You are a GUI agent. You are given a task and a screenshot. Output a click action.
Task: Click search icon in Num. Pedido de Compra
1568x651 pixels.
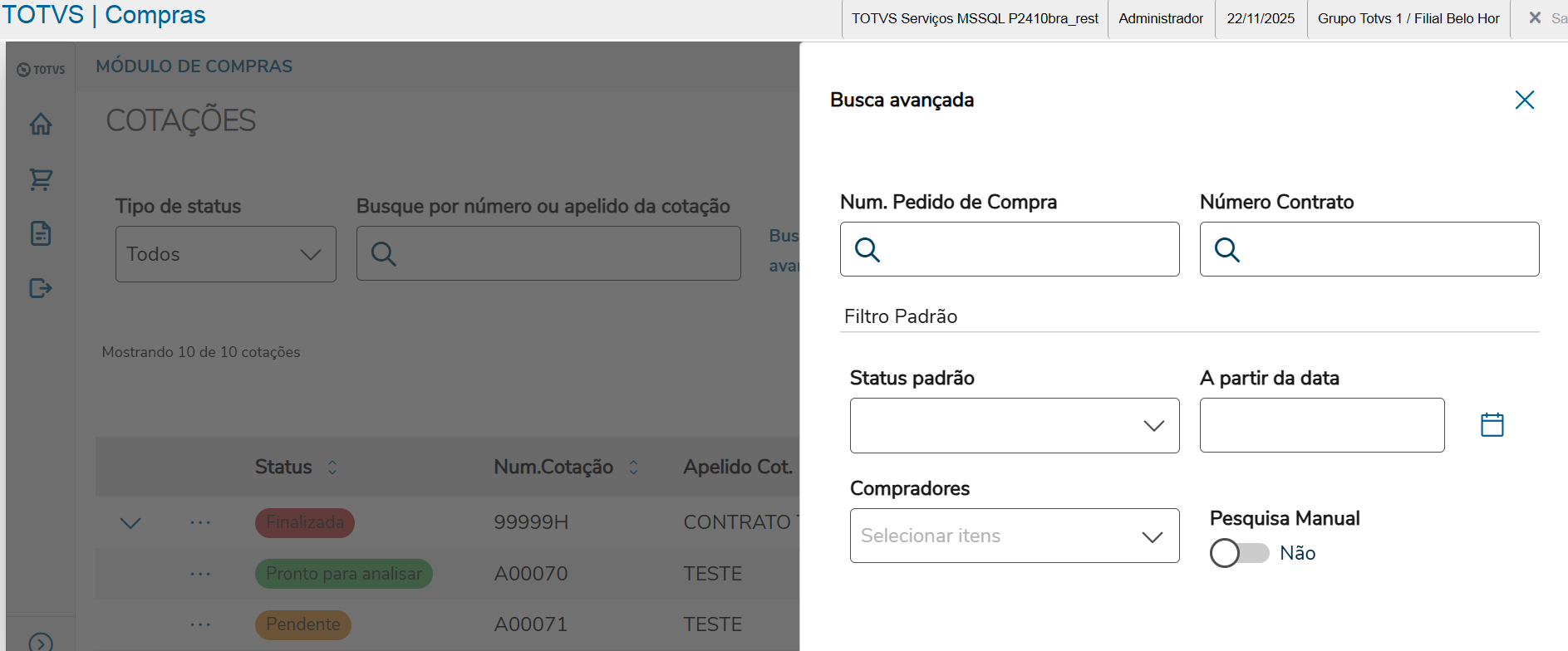click(868, 250)
